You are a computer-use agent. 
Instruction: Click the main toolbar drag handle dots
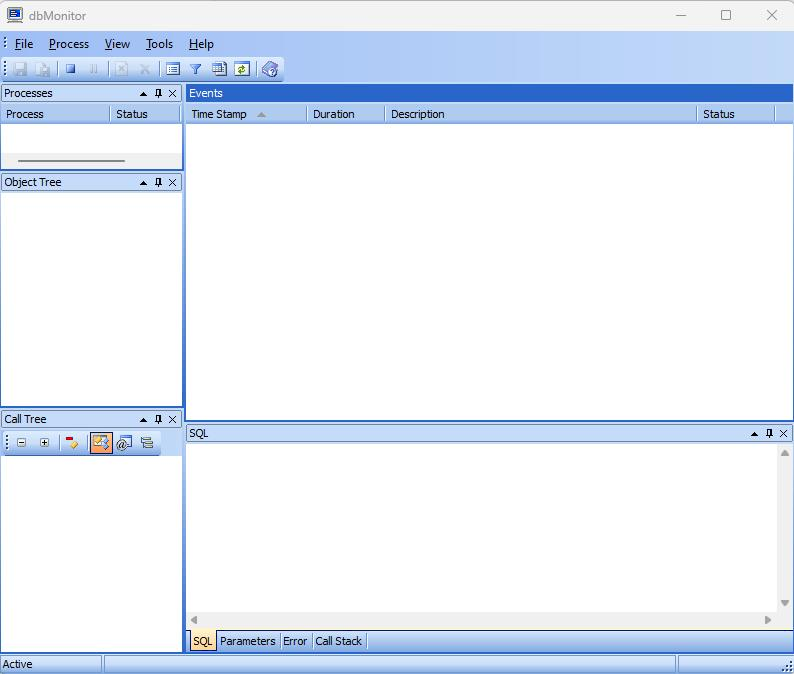(x=6, y=68)
